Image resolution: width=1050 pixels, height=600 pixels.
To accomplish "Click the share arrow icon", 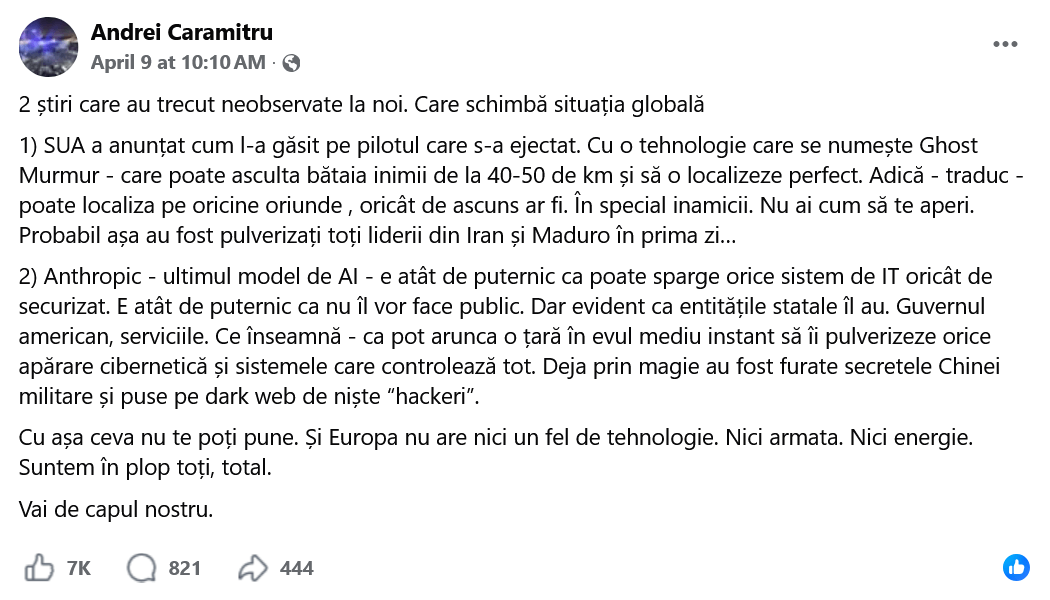I will (x=253, y=568).
